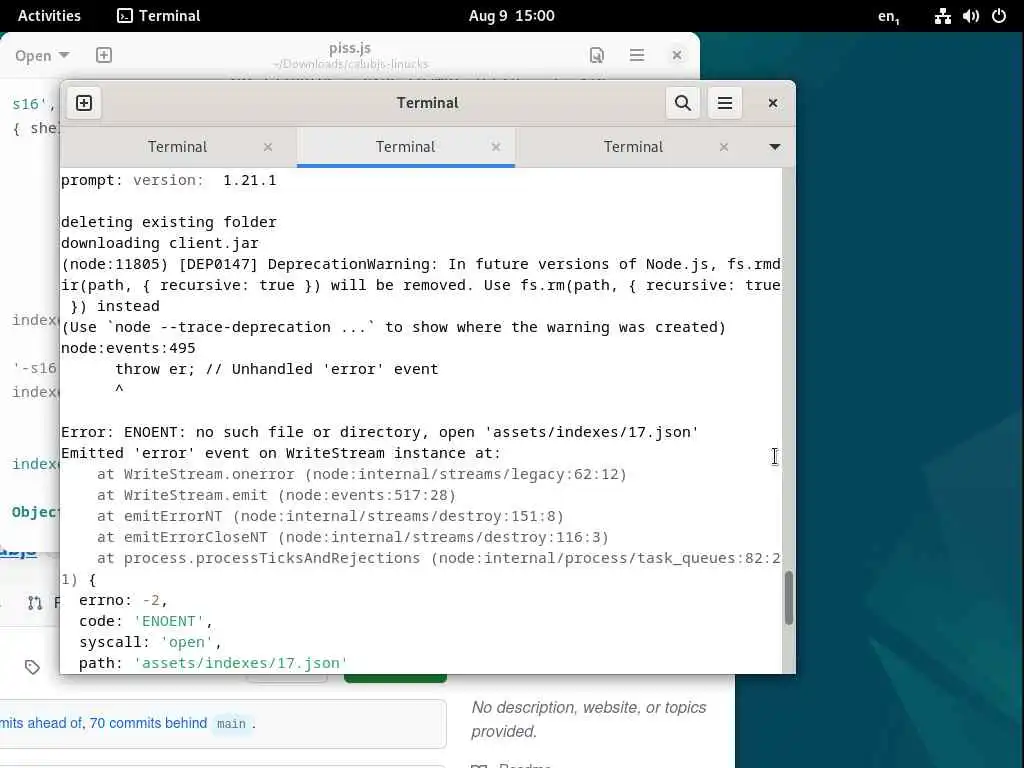1024x768 pixels.
Task: Open the text editor's hamburger menu
Action: (x=637, y=55)
